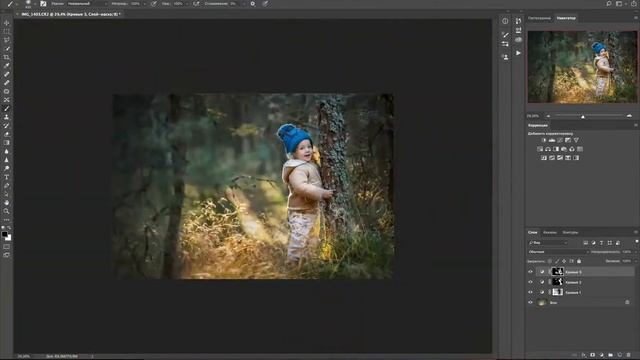Add a Levels adjustment layer
Viewport: 640px width, 360px height.
[x=552, y=140]
